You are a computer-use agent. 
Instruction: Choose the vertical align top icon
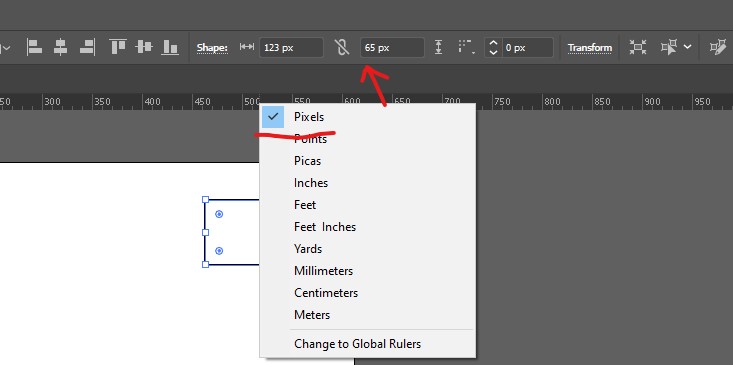(118, 47)
